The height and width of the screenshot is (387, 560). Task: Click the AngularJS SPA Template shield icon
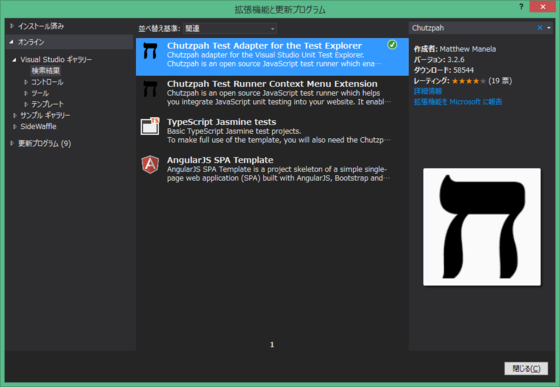(150, 165)
